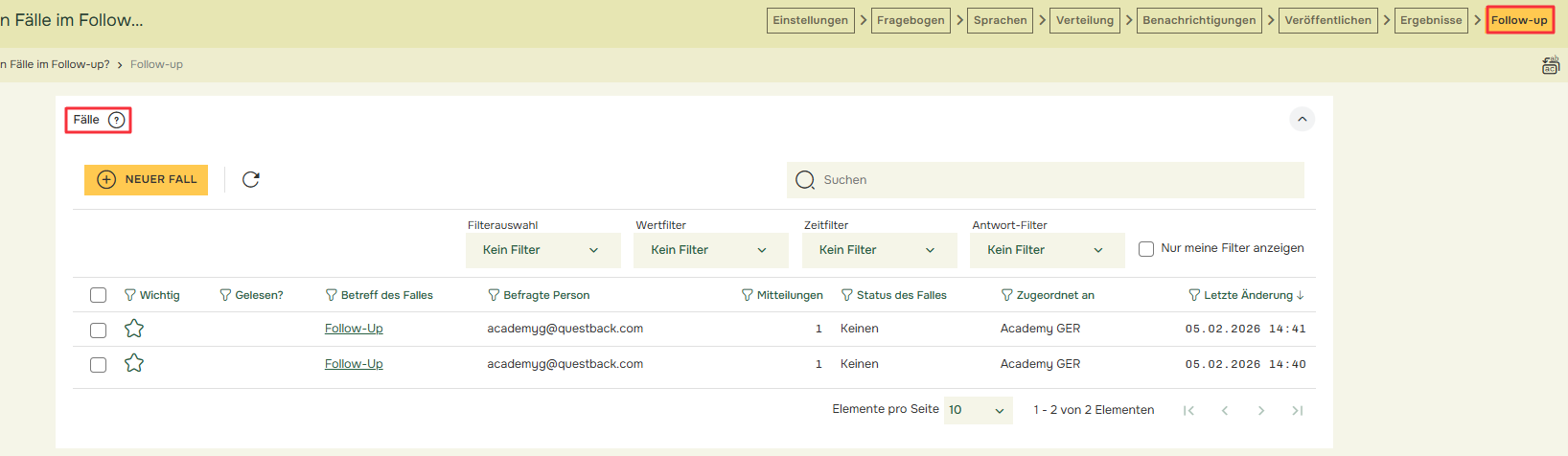Click the refresh cases icon

(251, 179)
